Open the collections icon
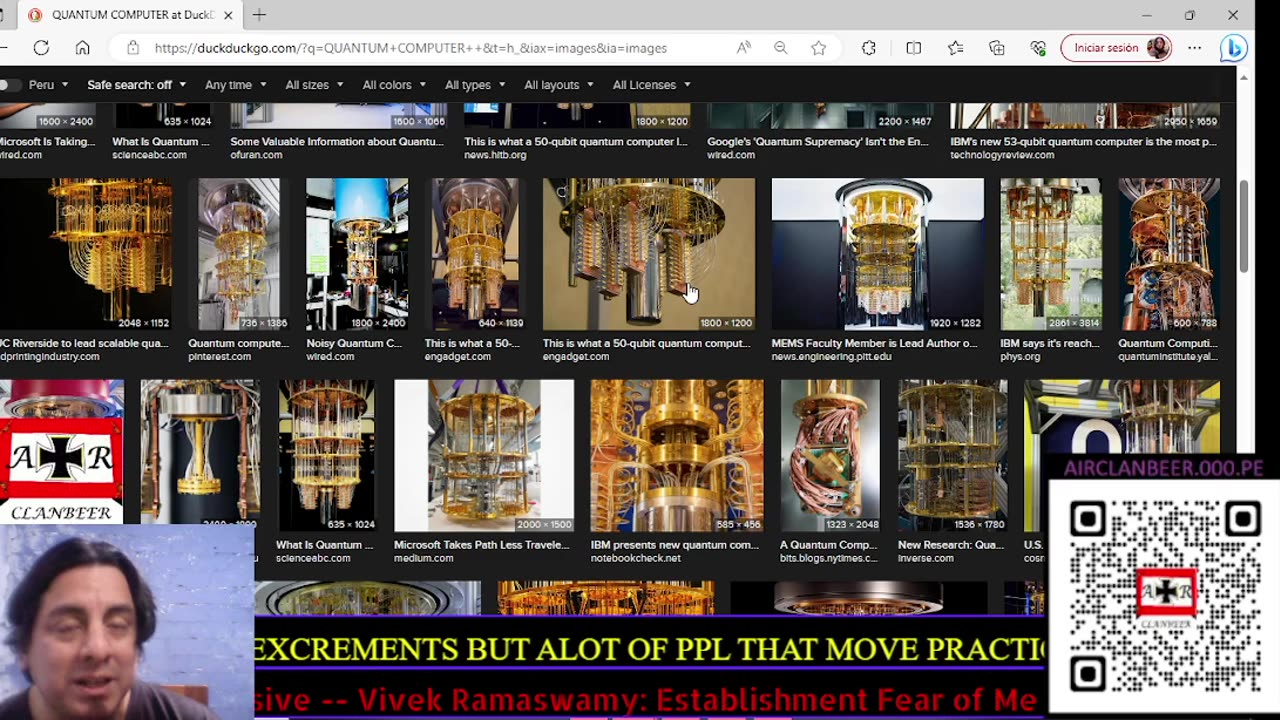 pyautogui.click(x=997, y=48)
